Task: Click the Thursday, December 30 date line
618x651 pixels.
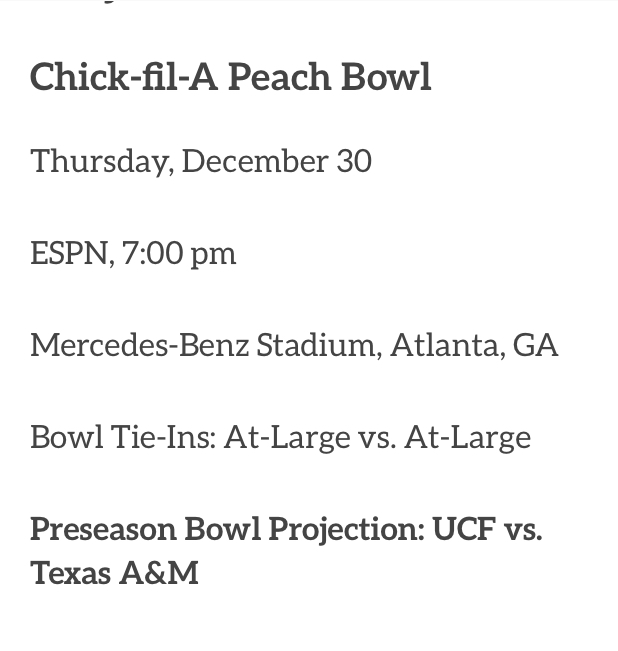Action: click(x=201, y=162)
